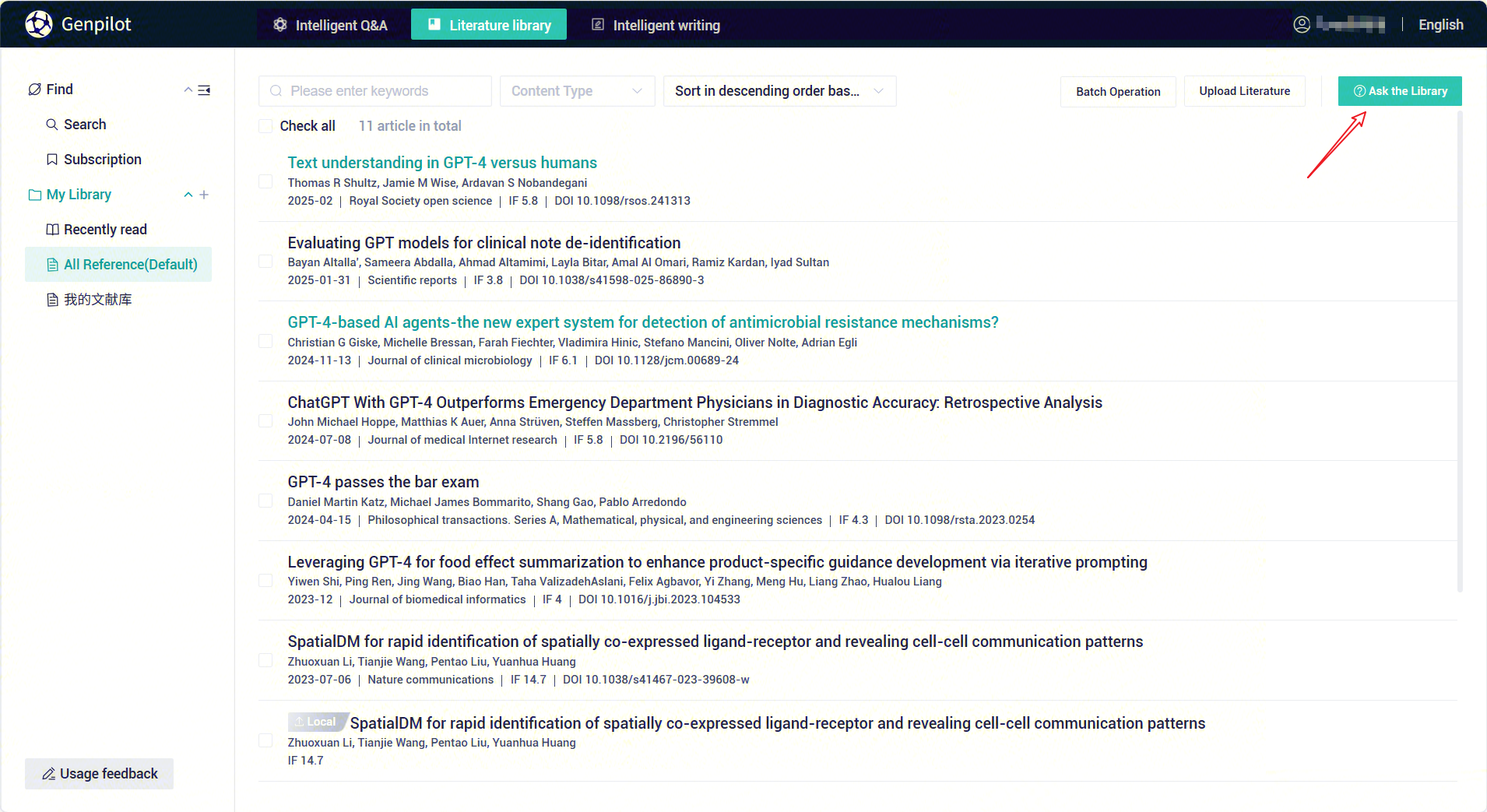The width and height of the screenshot is (1487, 812).
Task: Click the Ask the Library button
Action: tap(1400, 91)
